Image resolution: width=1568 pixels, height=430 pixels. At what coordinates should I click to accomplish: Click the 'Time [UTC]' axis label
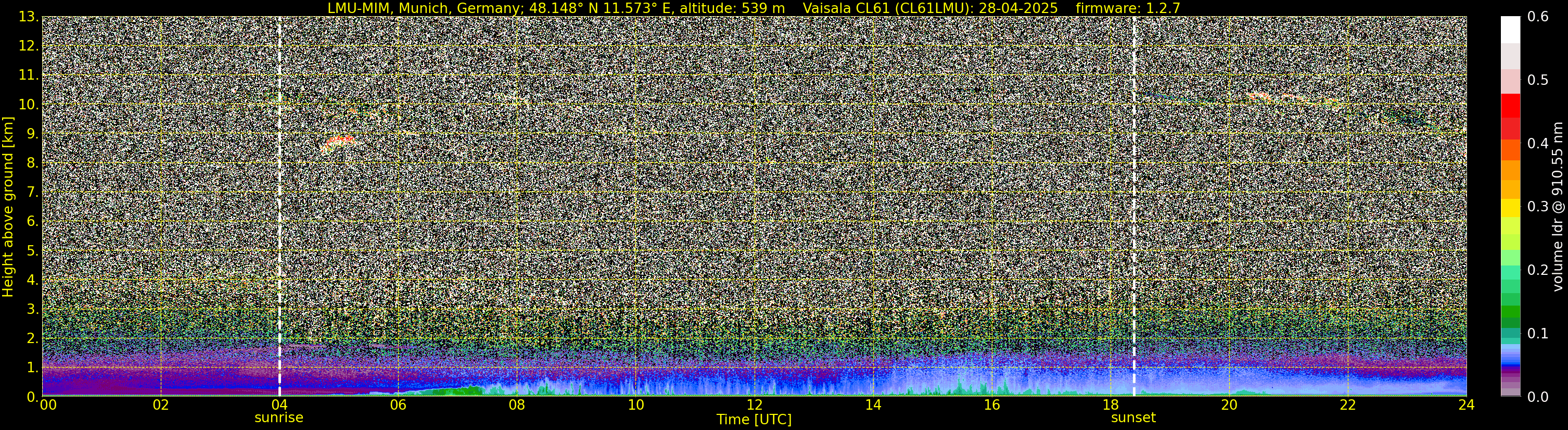pos(754,420)
